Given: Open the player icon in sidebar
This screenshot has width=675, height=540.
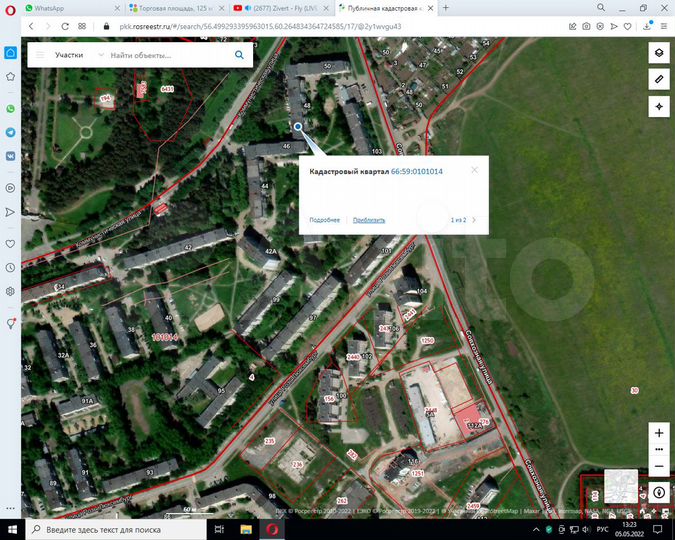Looking at the screenshot, I should pyautogui.click(x=10, y=188).
